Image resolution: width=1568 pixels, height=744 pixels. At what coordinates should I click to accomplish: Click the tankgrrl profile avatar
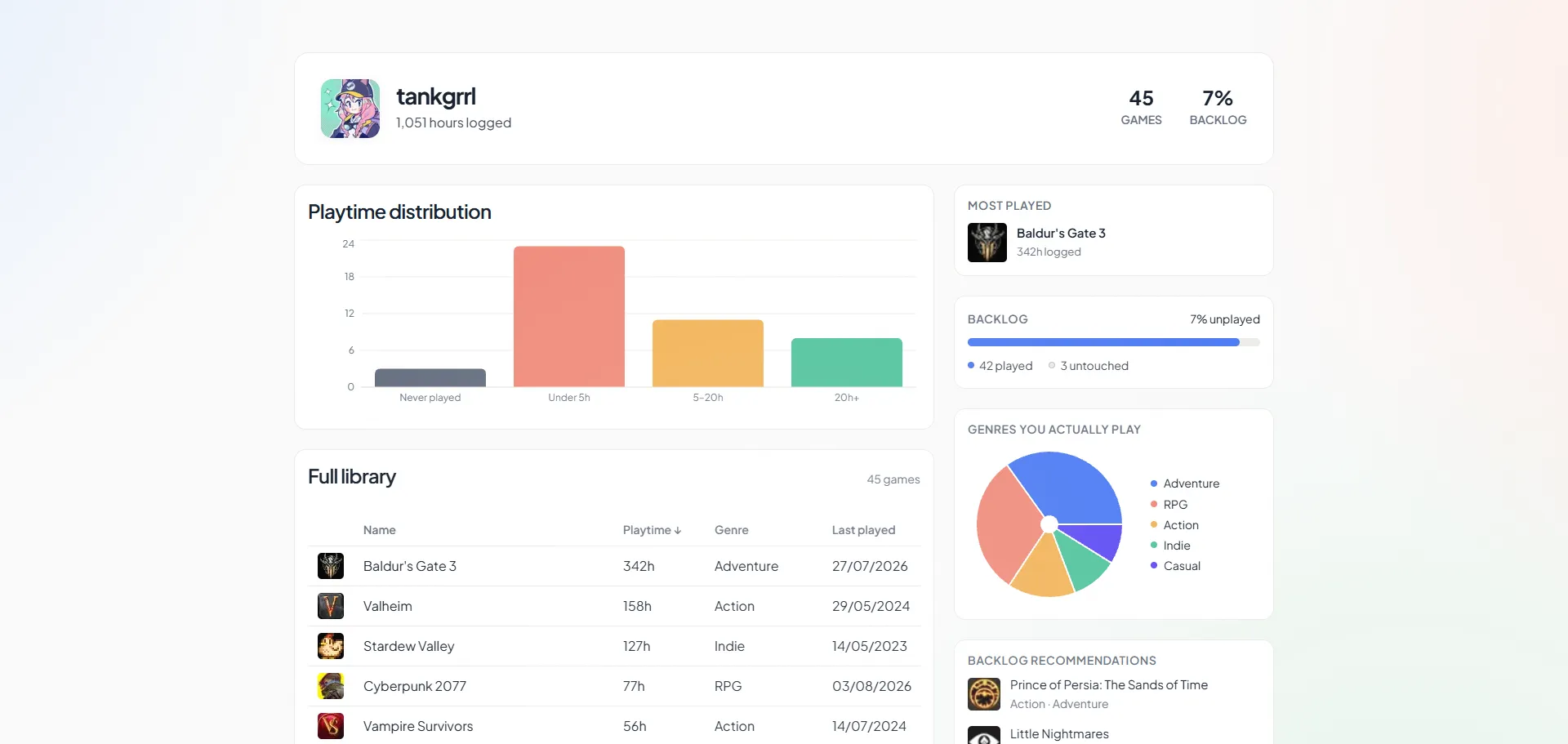click(x=350, y=109)
